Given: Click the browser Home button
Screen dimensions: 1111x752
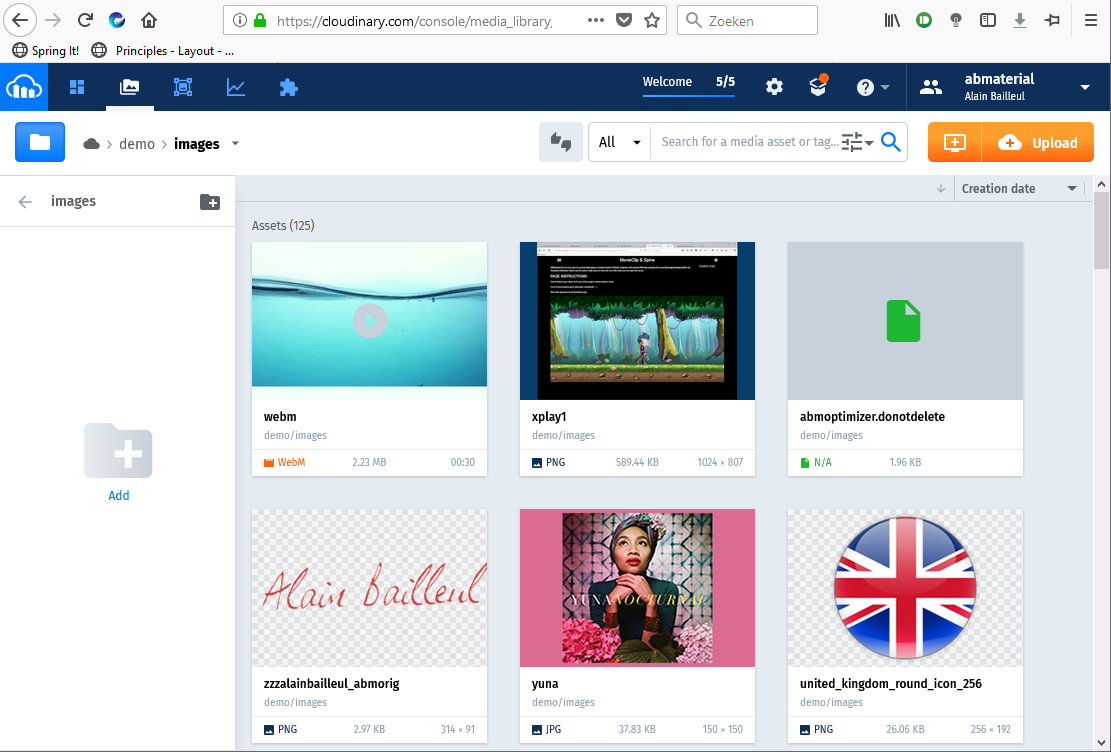Looking at the screenshot, I should [x=149, y=21].
